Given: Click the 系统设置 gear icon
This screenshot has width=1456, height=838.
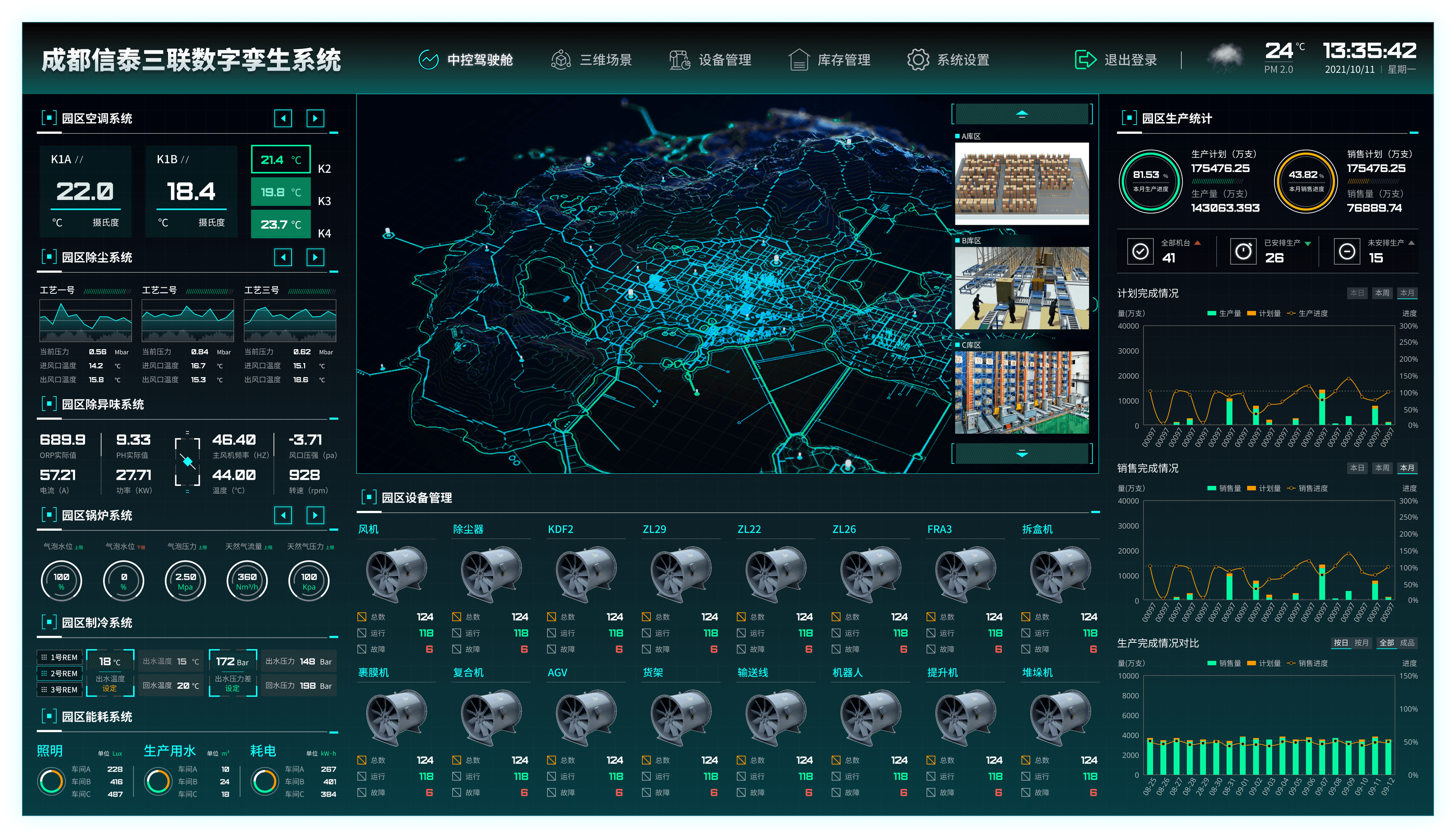Looking at the screenshot, I should (918, 60).
